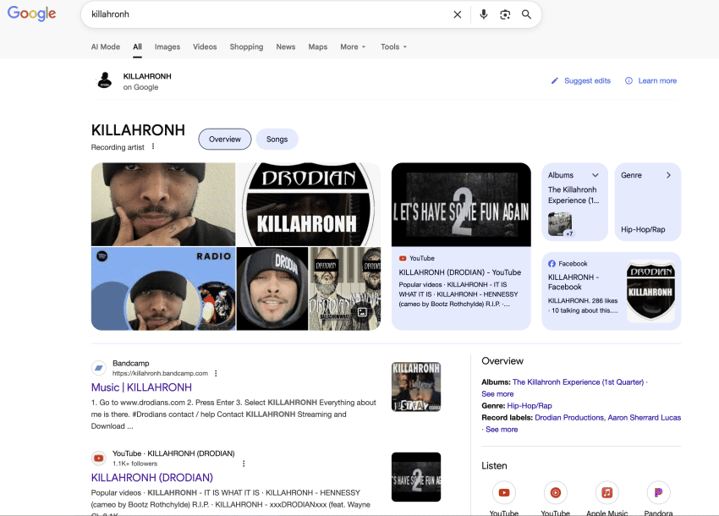The width and height of the screenshot is (719, 516).
Task: Click the Bandcamp favicon
Action: tap(99, 368)
